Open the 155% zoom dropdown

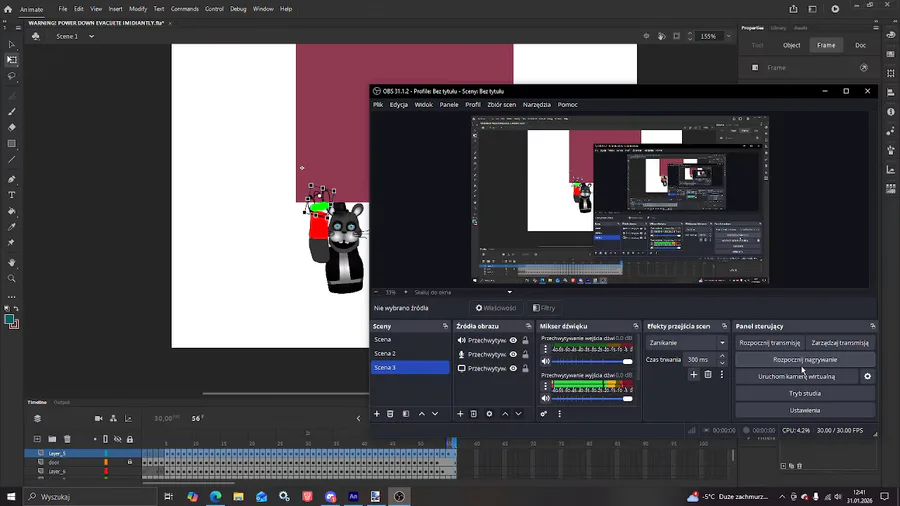tap(728, 36)
